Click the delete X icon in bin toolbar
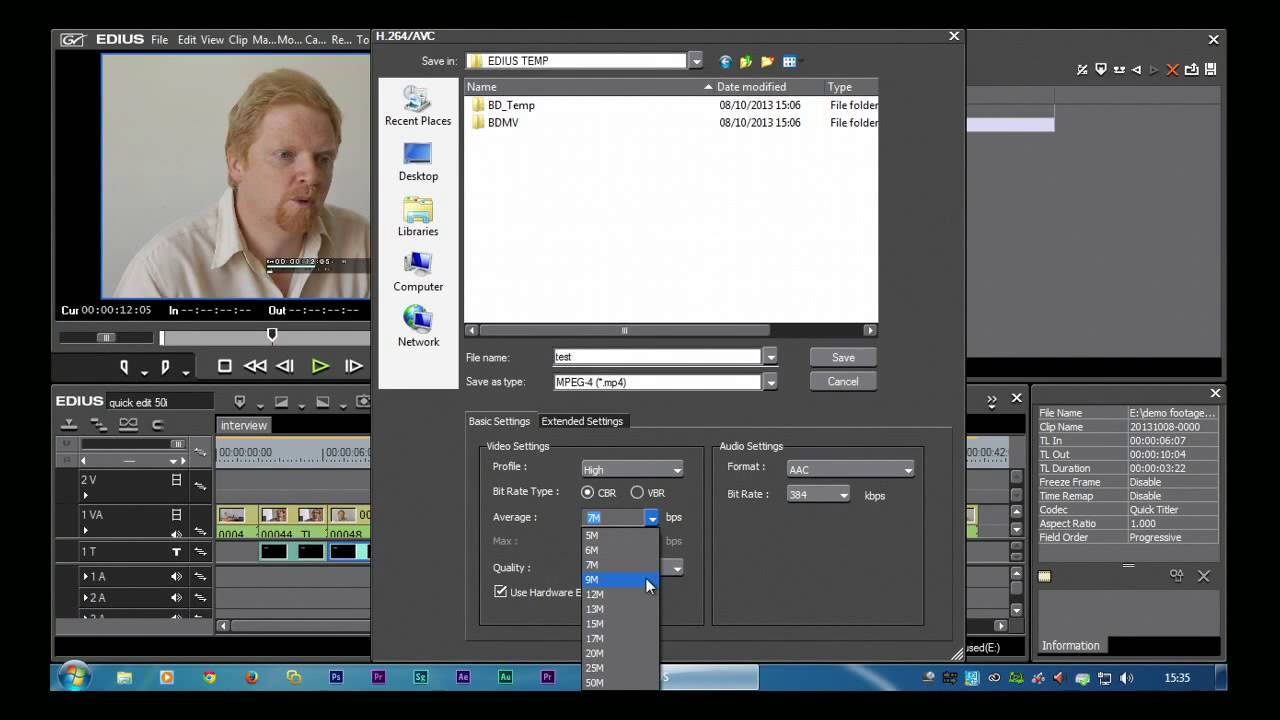 pos(1173,69)
